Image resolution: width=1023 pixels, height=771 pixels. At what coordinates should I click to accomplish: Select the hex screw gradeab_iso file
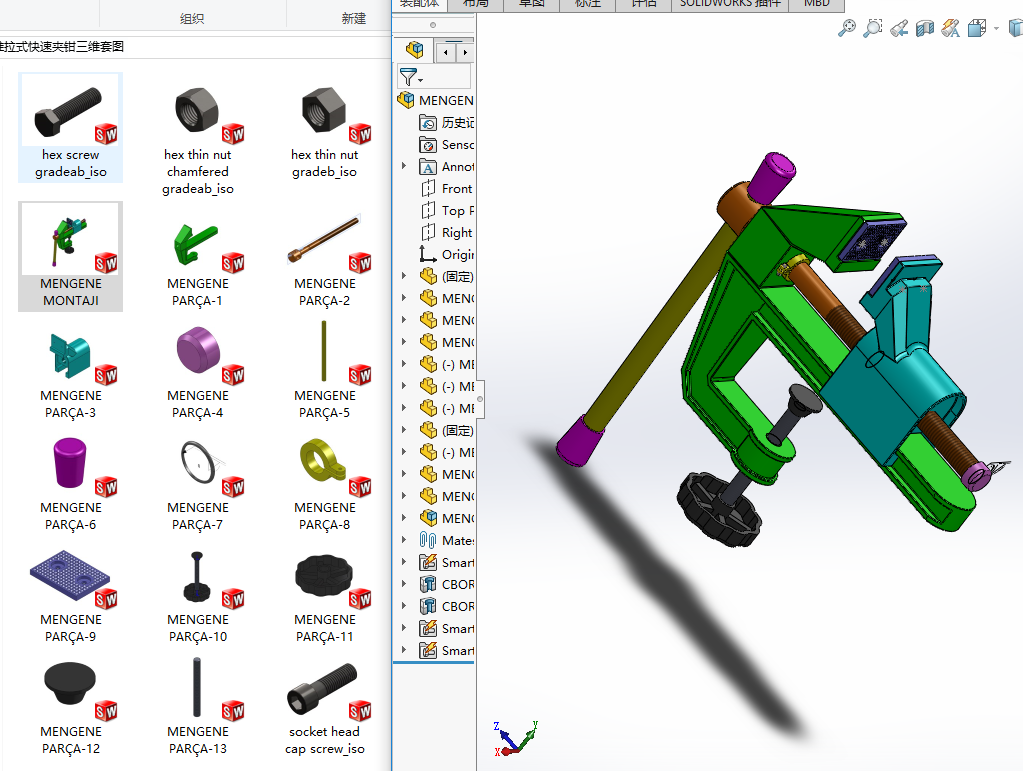click(x=70, y=128)
